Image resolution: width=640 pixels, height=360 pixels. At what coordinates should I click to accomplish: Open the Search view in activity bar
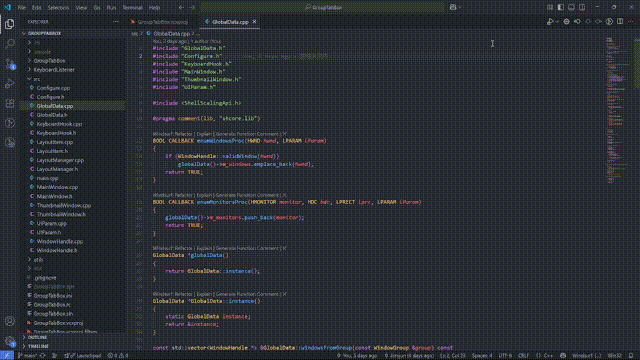click(x=10, y=44)
